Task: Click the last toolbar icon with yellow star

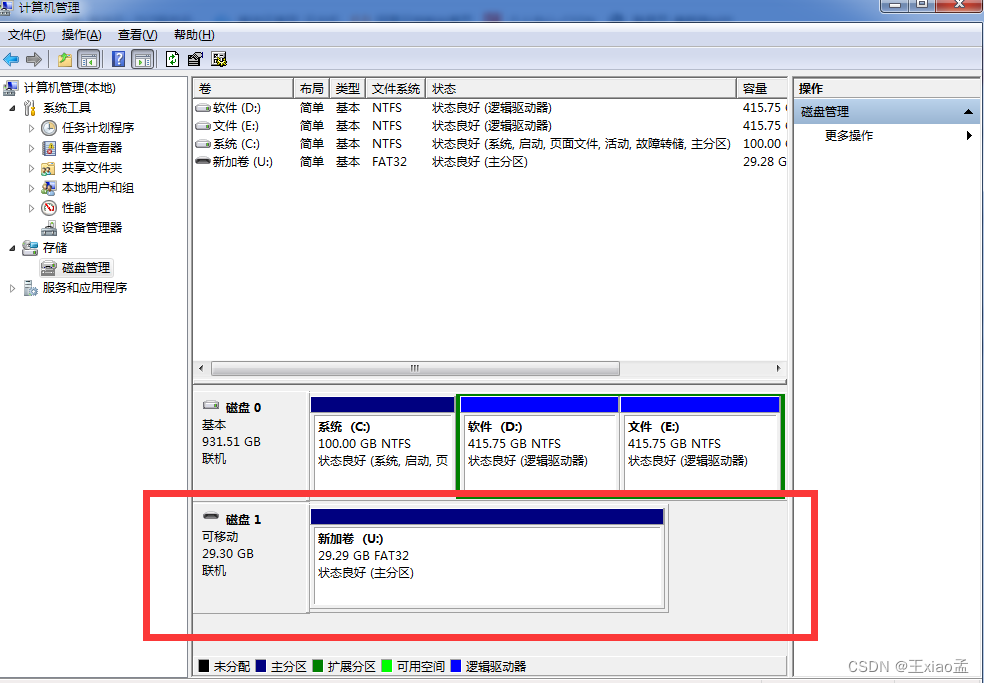Action: coord(219,60)
